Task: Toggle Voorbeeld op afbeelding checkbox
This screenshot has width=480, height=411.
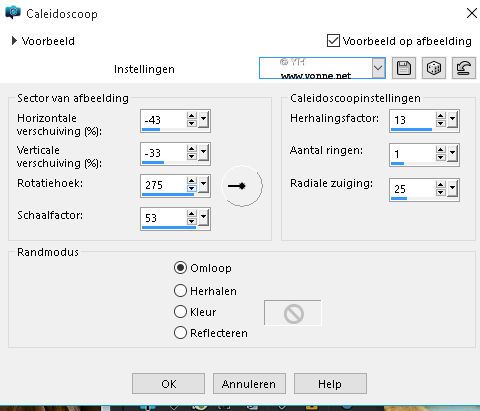Action: pyautogui.click(x=333, y=41)
